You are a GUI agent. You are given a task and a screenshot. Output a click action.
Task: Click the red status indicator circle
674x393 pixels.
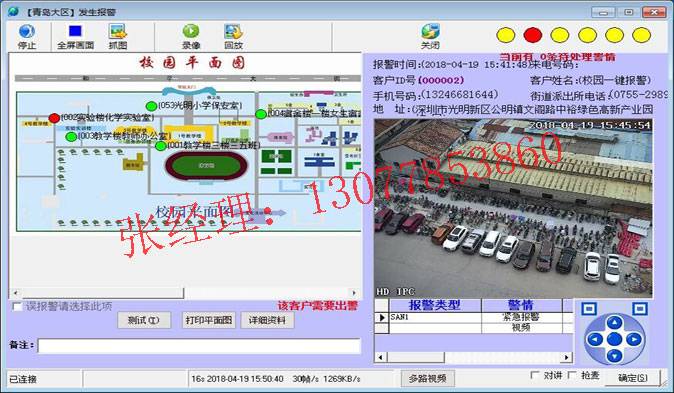533,35
